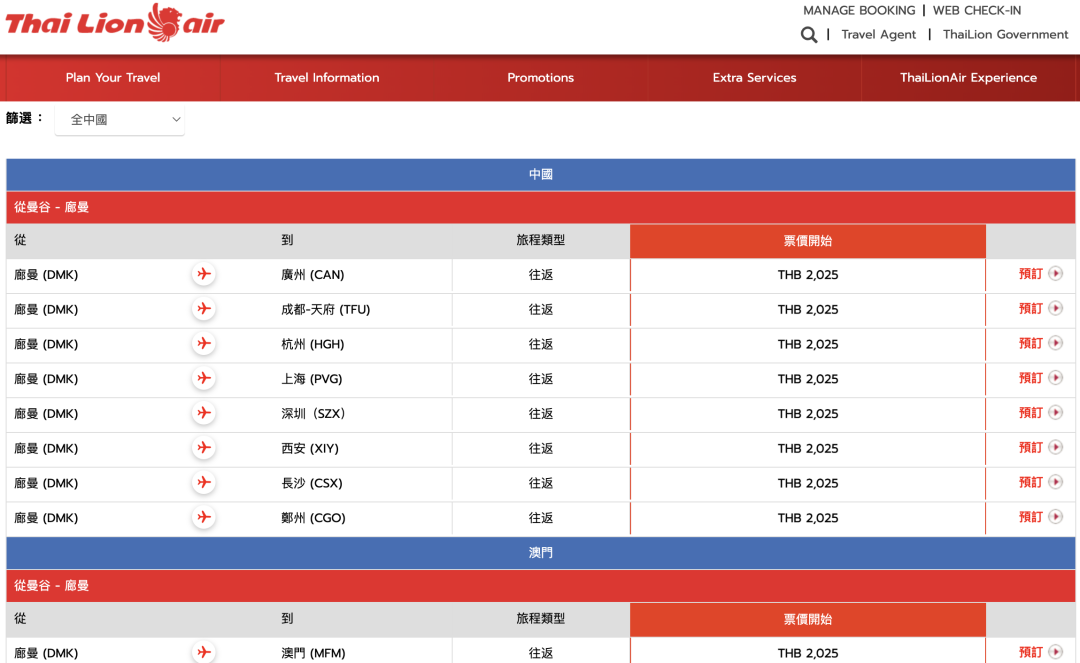The image size is (1080, 663).
Task: Click 往返 trip type in PVG row
Action: coord(541,379)
